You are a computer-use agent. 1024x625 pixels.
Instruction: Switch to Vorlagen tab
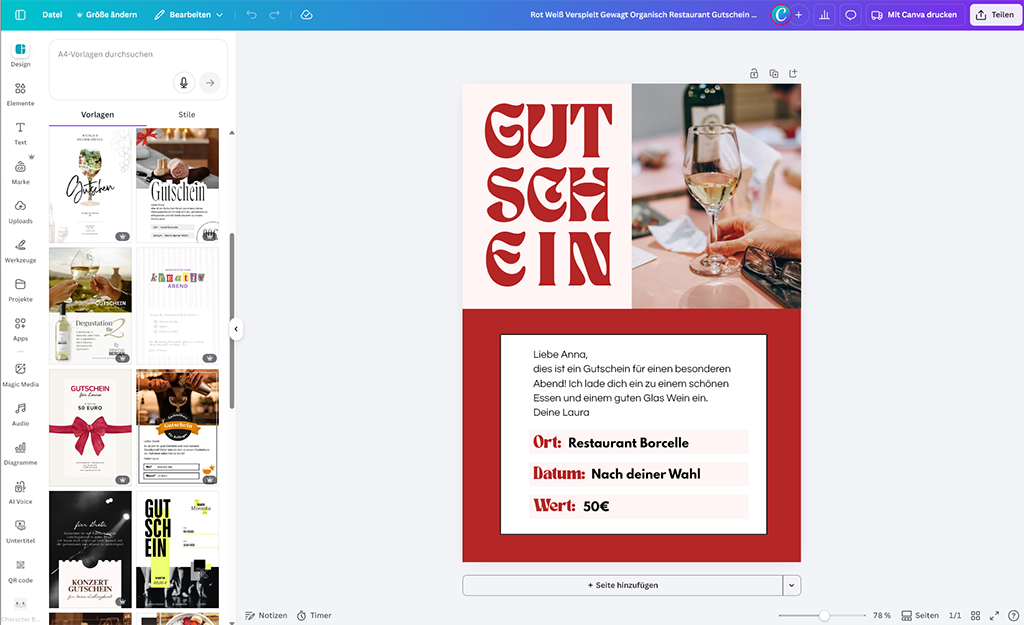[97, 114]
